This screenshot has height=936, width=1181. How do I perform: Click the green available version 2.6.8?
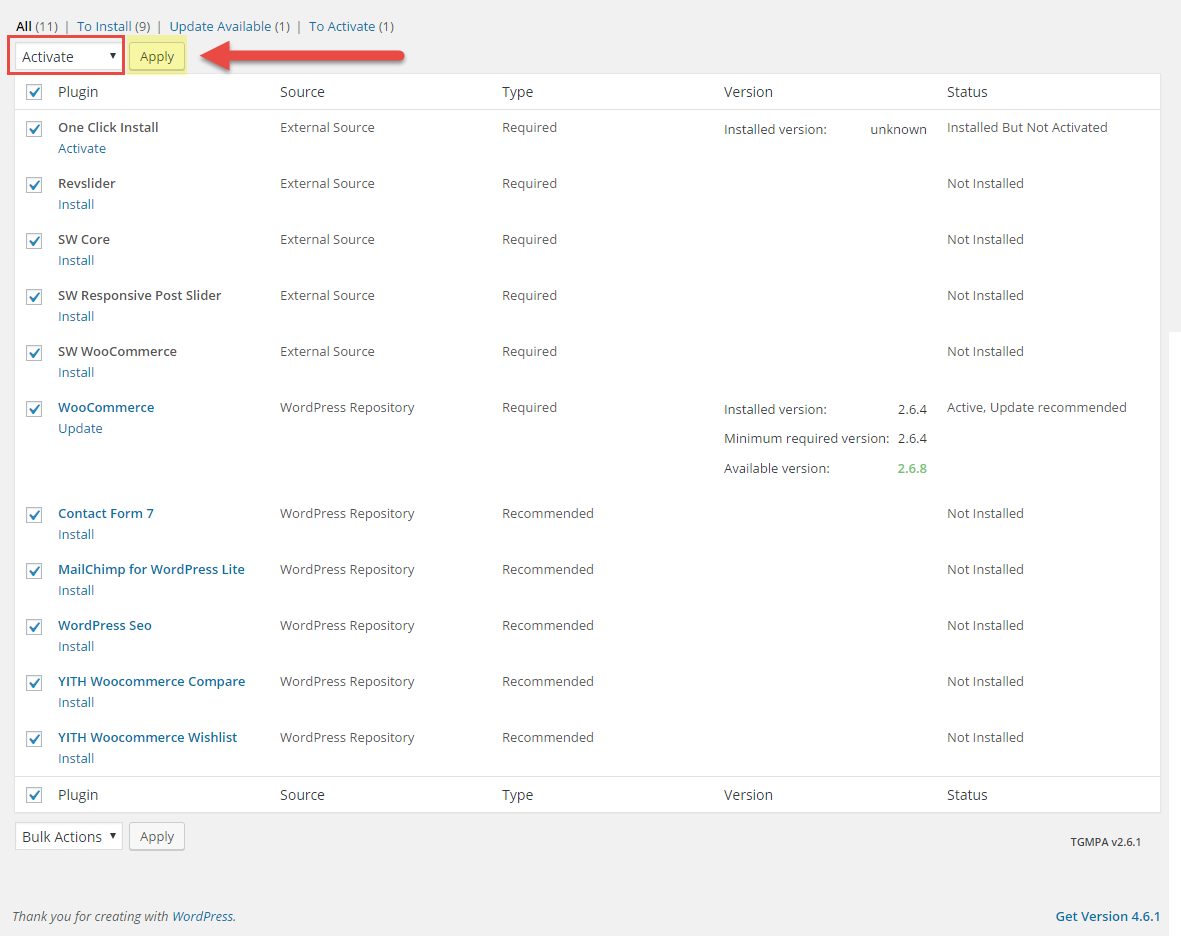point(912,468)
